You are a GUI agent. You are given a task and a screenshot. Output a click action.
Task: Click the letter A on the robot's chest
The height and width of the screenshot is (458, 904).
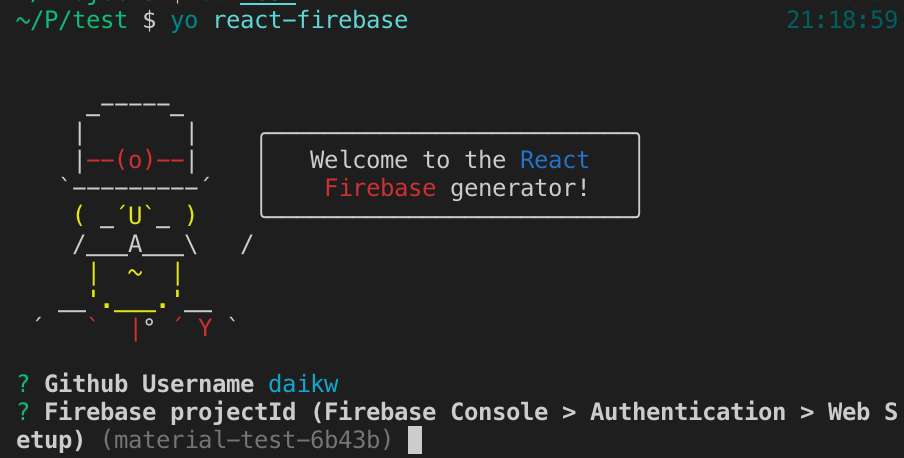[x=134, y=243]
